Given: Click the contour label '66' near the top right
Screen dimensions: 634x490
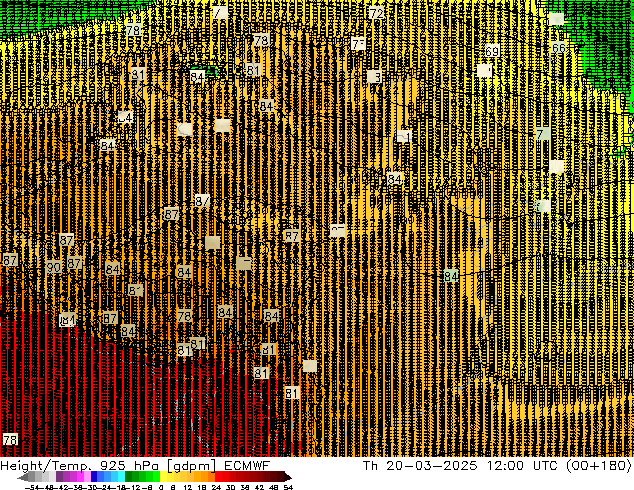Looking at the screenshot, I should tap(558, 48).
